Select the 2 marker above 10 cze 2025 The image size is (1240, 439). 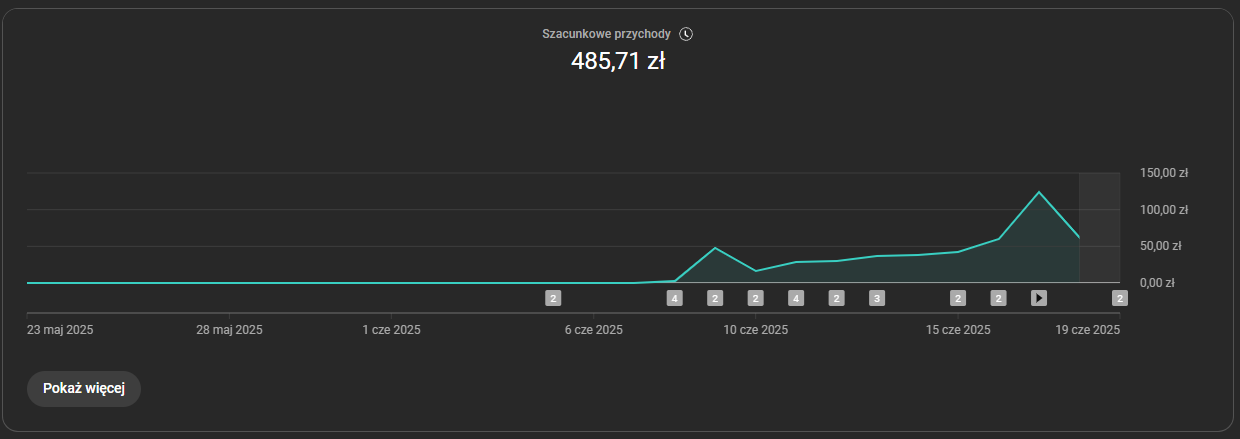756,297
